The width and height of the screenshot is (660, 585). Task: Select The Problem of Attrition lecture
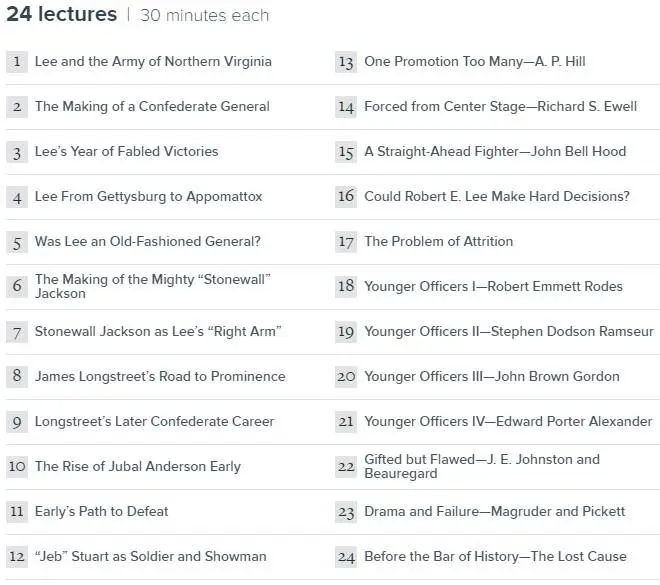tap(439, 241)
